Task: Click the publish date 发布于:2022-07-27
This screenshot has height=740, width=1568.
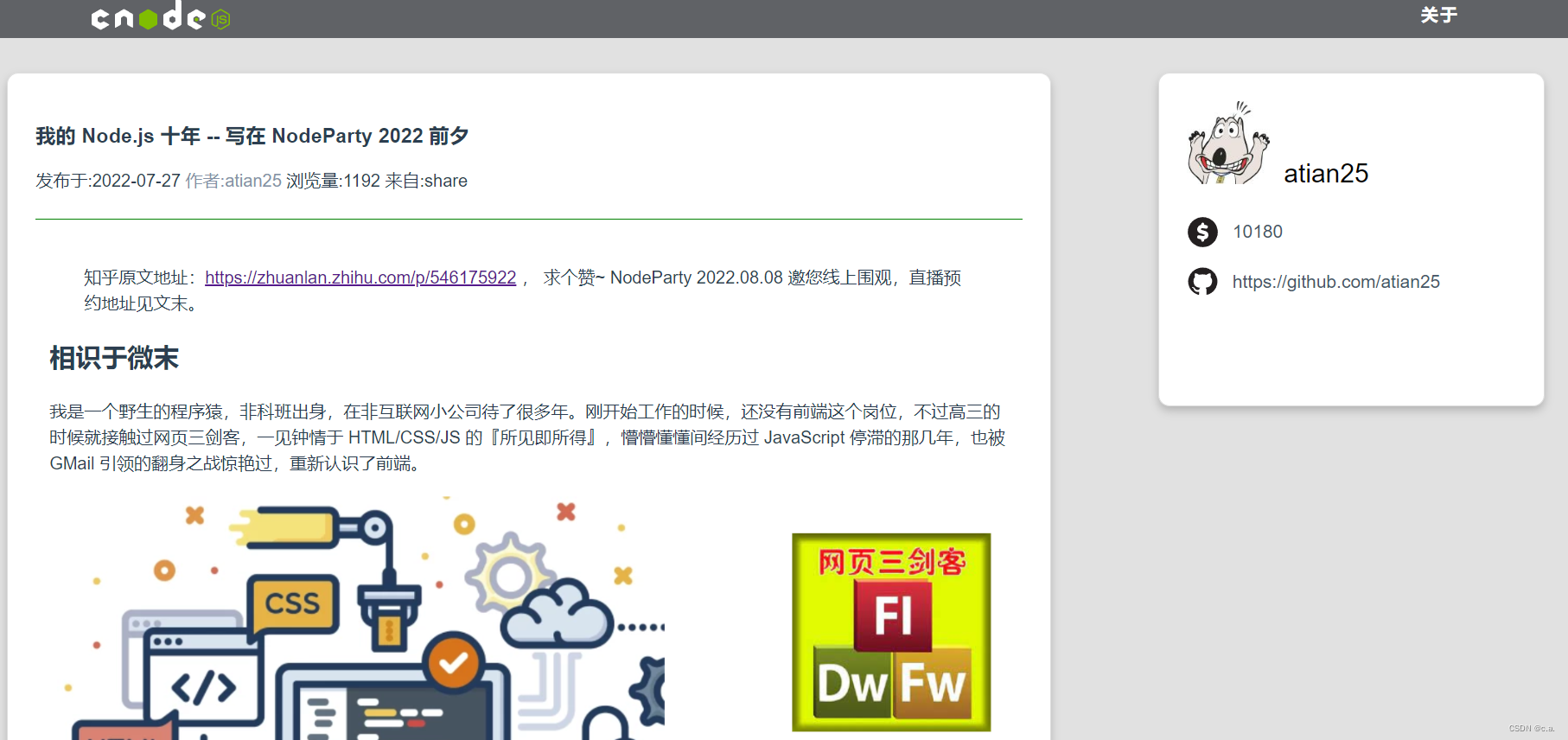Action: tap(108, 181)
